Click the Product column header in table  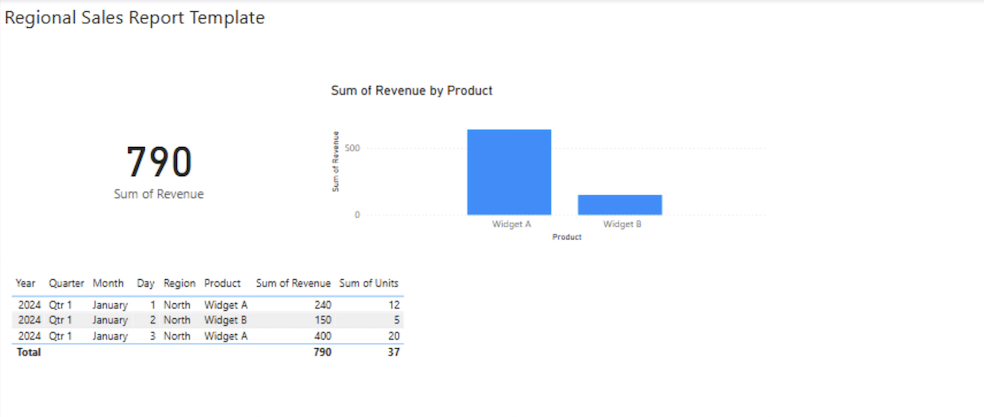pos(222,284)
